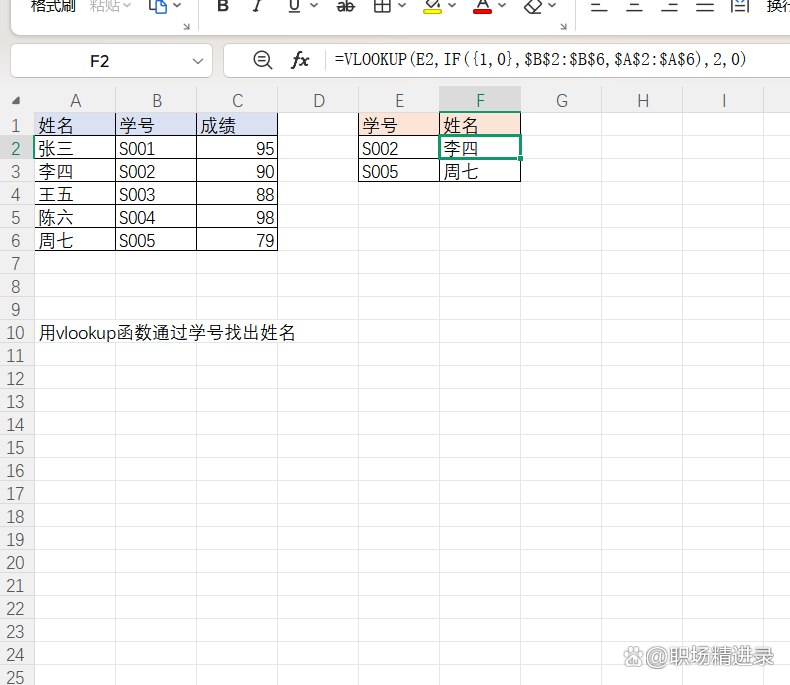Select cell B1 containing 学号
This screenshot has width=790, height=685.
click(156, 124)
